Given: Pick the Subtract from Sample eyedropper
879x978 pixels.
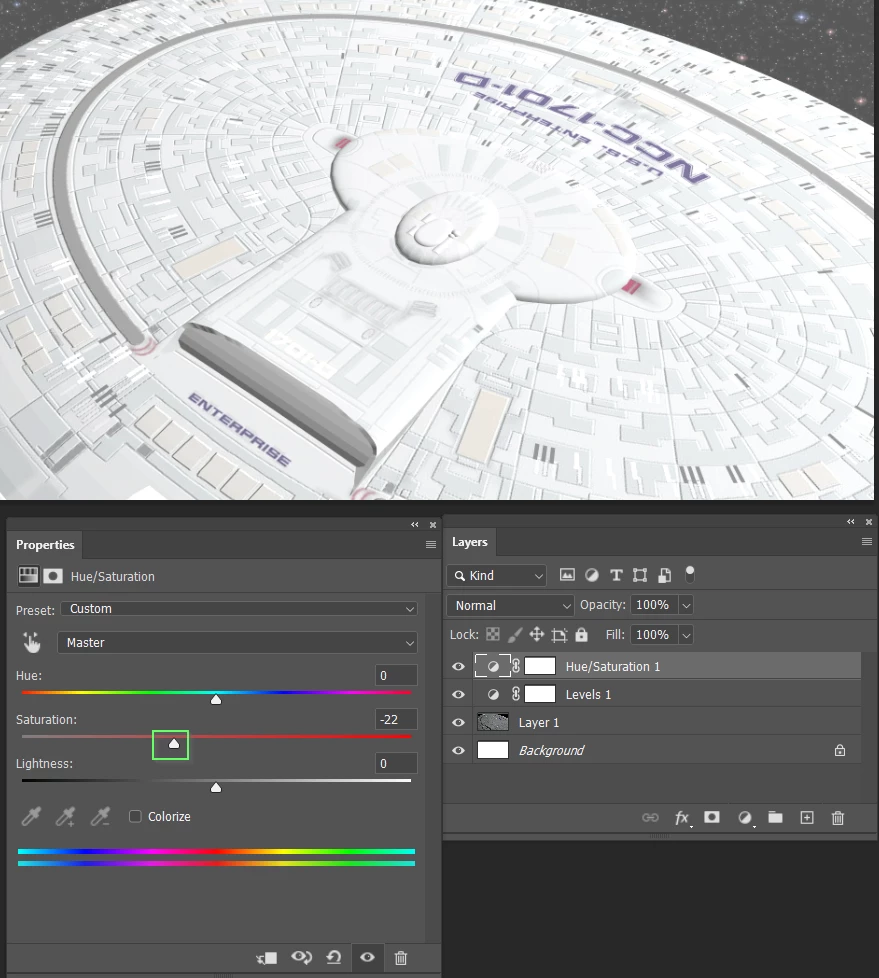Looking at the screenshot, I should tap(100, 816).
